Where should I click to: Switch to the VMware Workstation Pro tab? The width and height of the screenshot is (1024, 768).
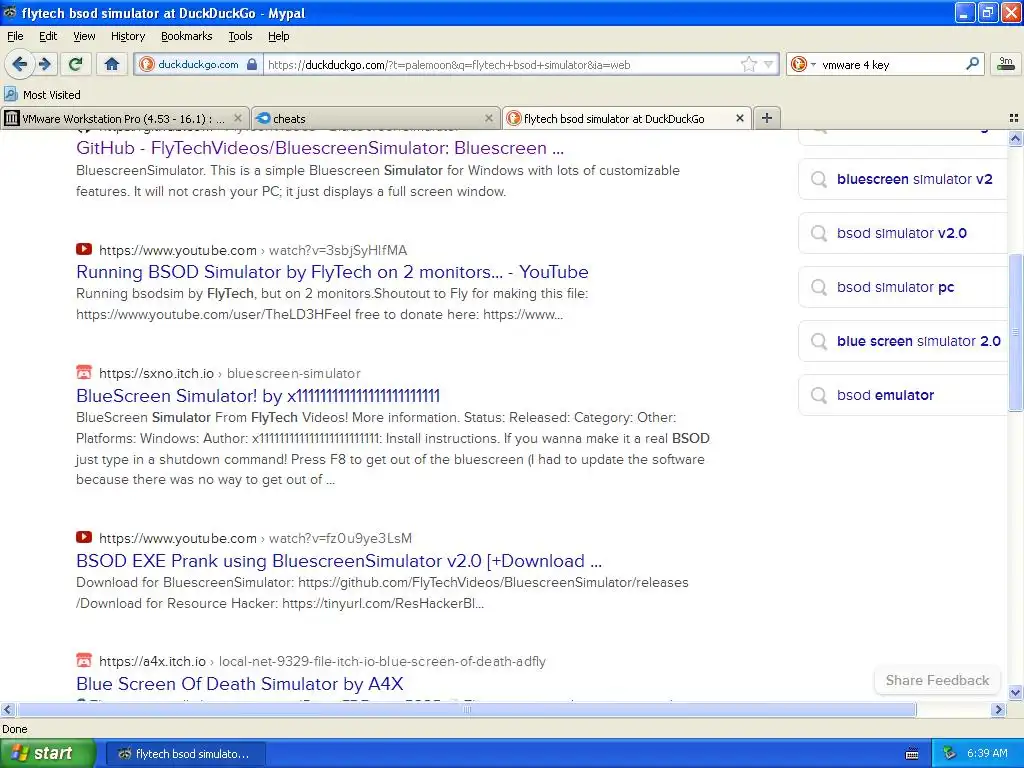pyautogui.click(x=124, y=118)
